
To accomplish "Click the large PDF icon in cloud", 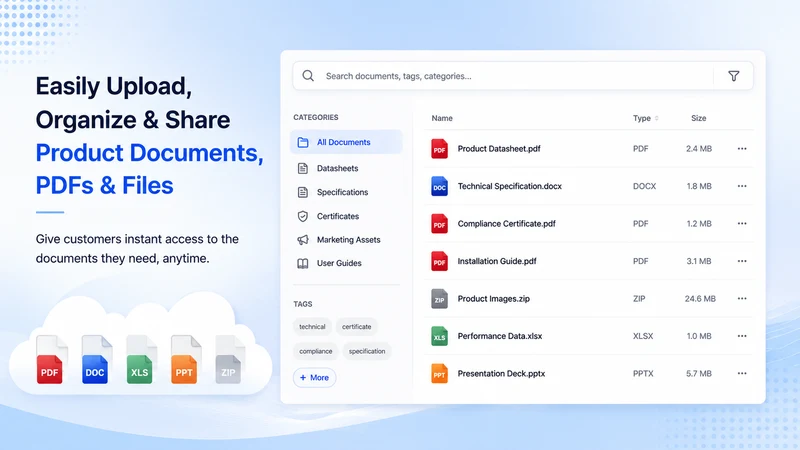I will (51, 360).
